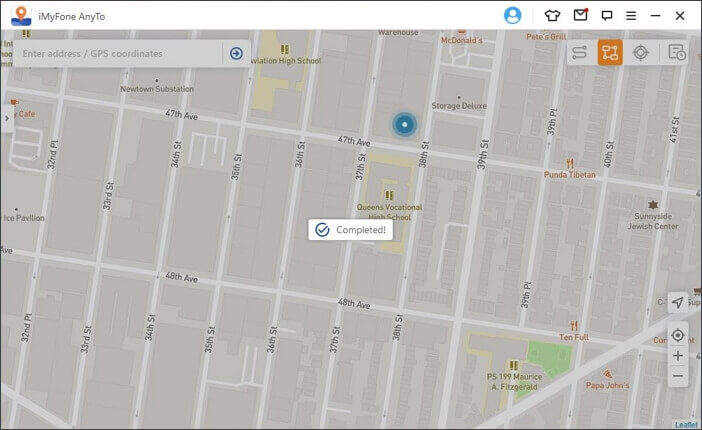Select the multi-spot route mode icon
Viewport: 702px width, 430px height.
point(610,52)
